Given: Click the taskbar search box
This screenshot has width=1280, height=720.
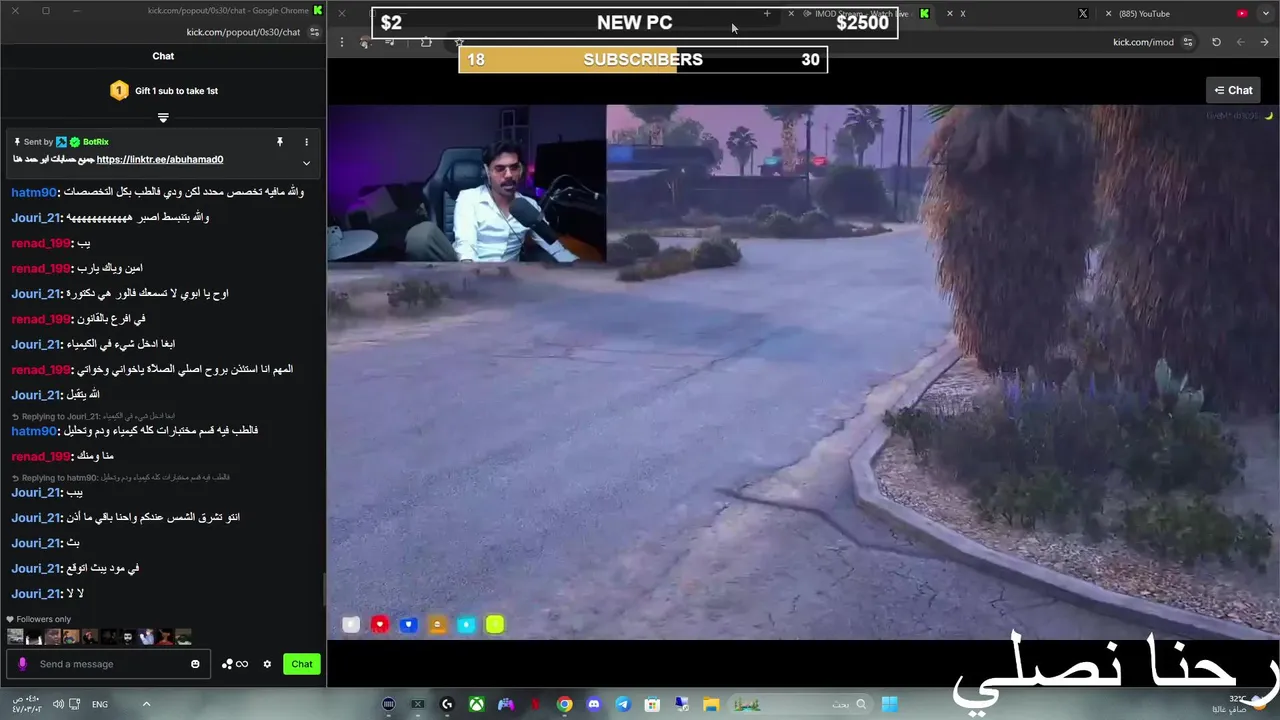Looking at the screenshot, I should point(800,704).
